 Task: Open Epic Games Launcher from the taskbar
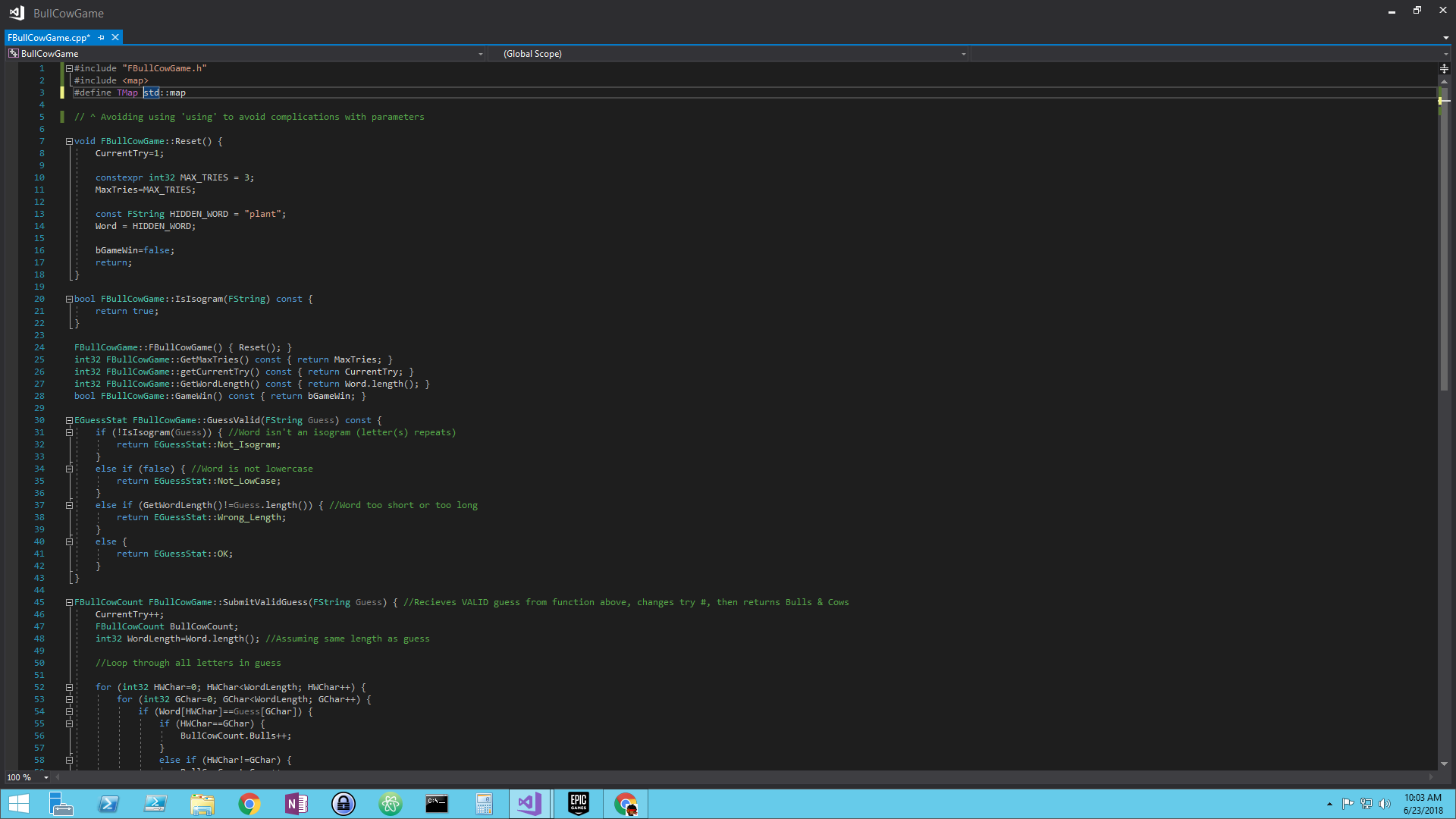click(579, 804)
